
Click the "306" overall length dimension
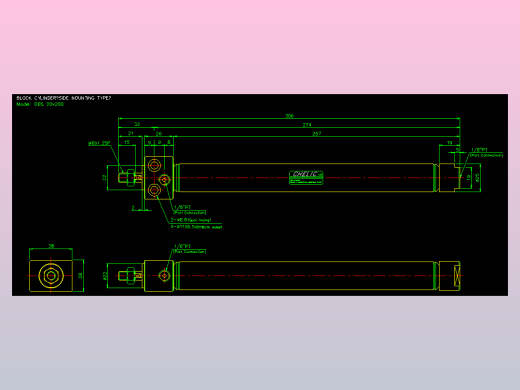click(x=289, y=116)
